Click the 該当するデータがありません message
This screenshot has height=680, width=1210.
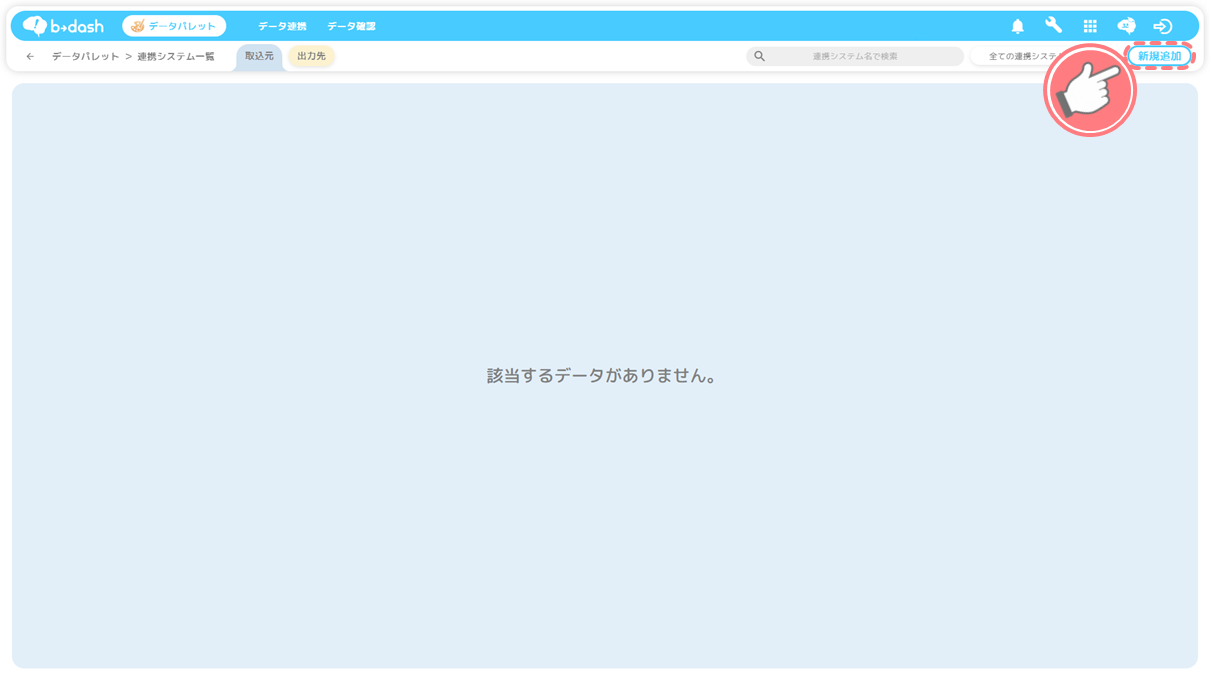tap(603, 376)
